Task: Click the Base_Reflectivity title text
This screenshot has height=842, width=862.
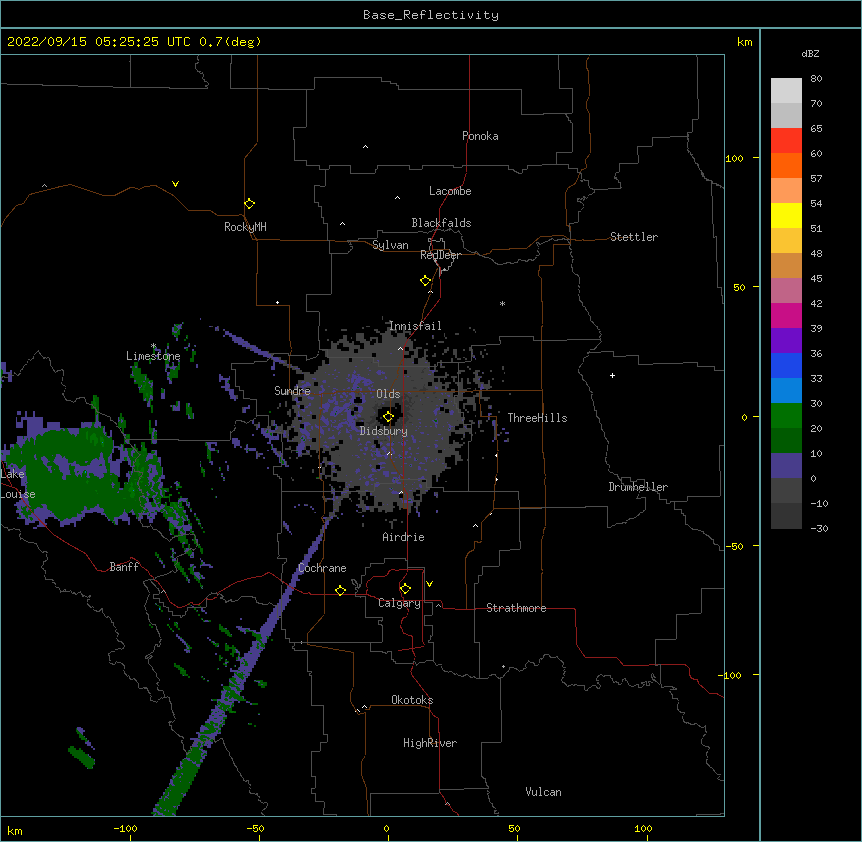Action: (x=431, y=15)
